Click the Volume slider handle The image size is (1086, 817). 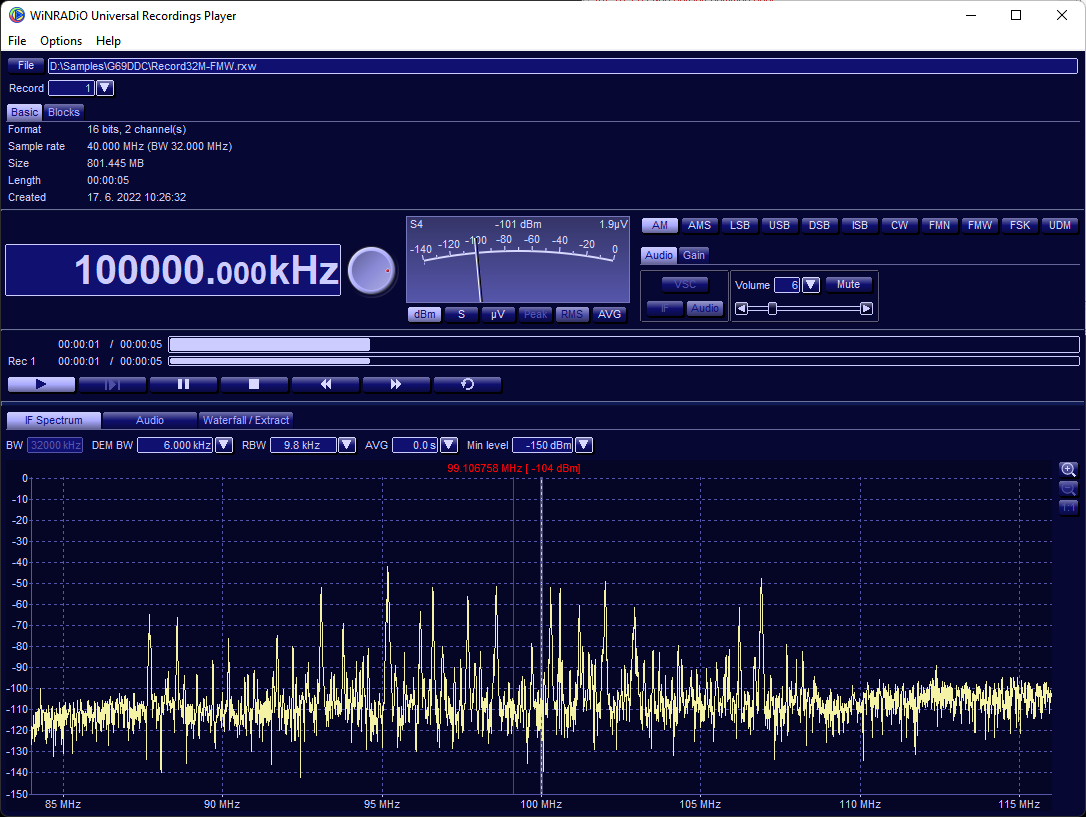(x=772, y=309)
